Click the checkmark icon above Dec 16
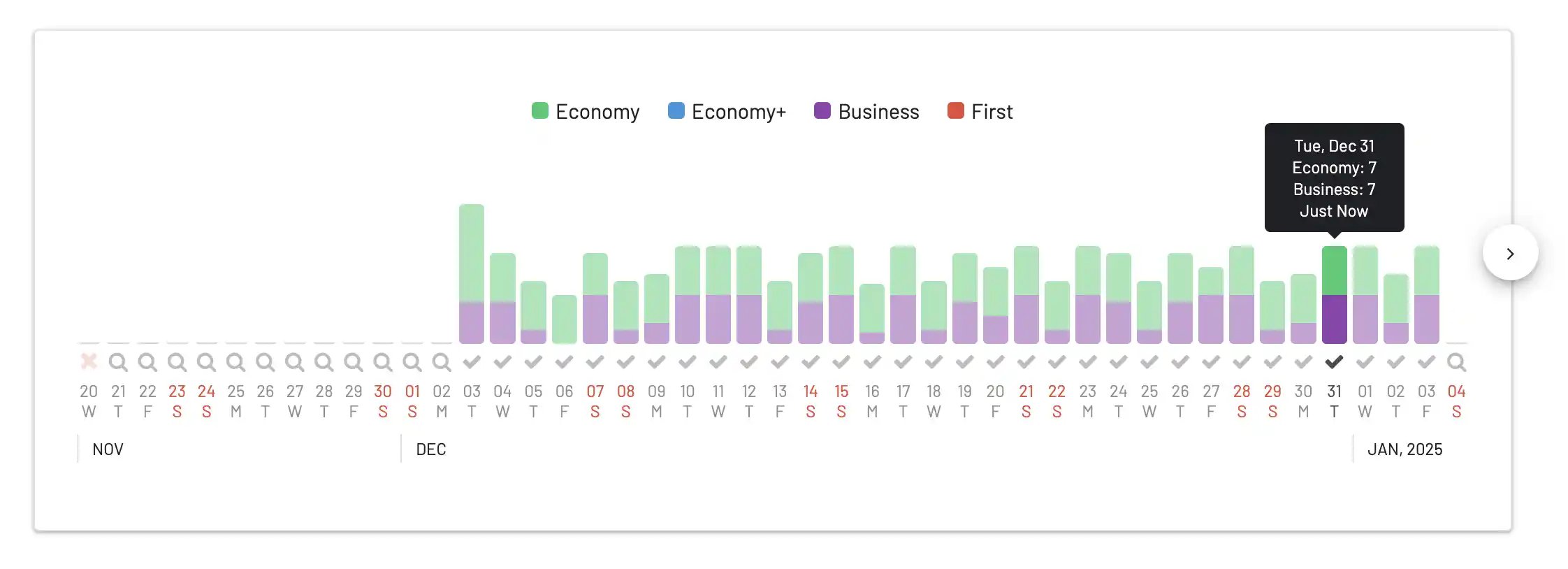This screenshot has height=569, width=1568. (x=872, y=361)
